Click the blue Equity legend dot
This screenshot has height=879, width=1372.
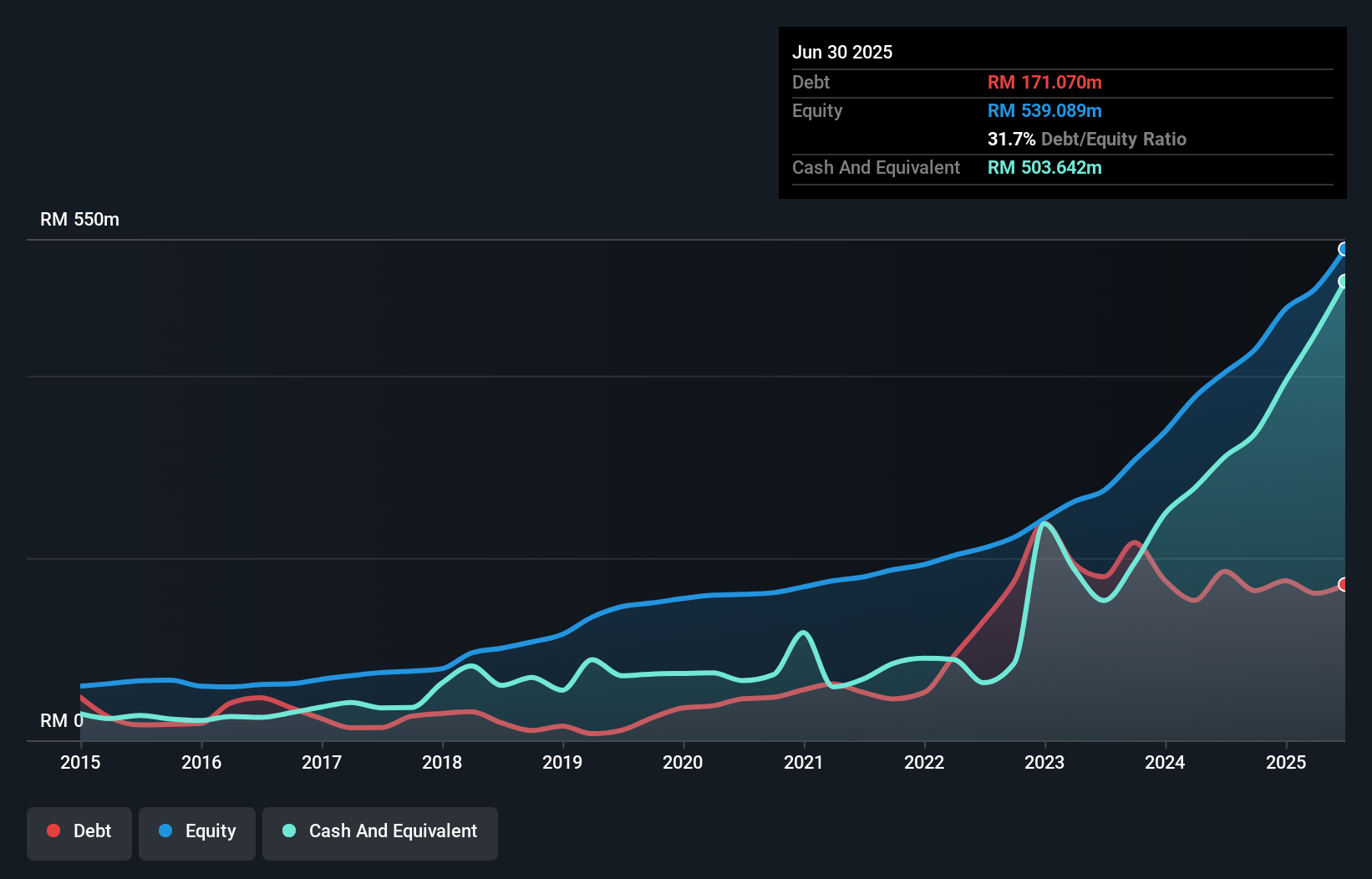tap(167, 830)
